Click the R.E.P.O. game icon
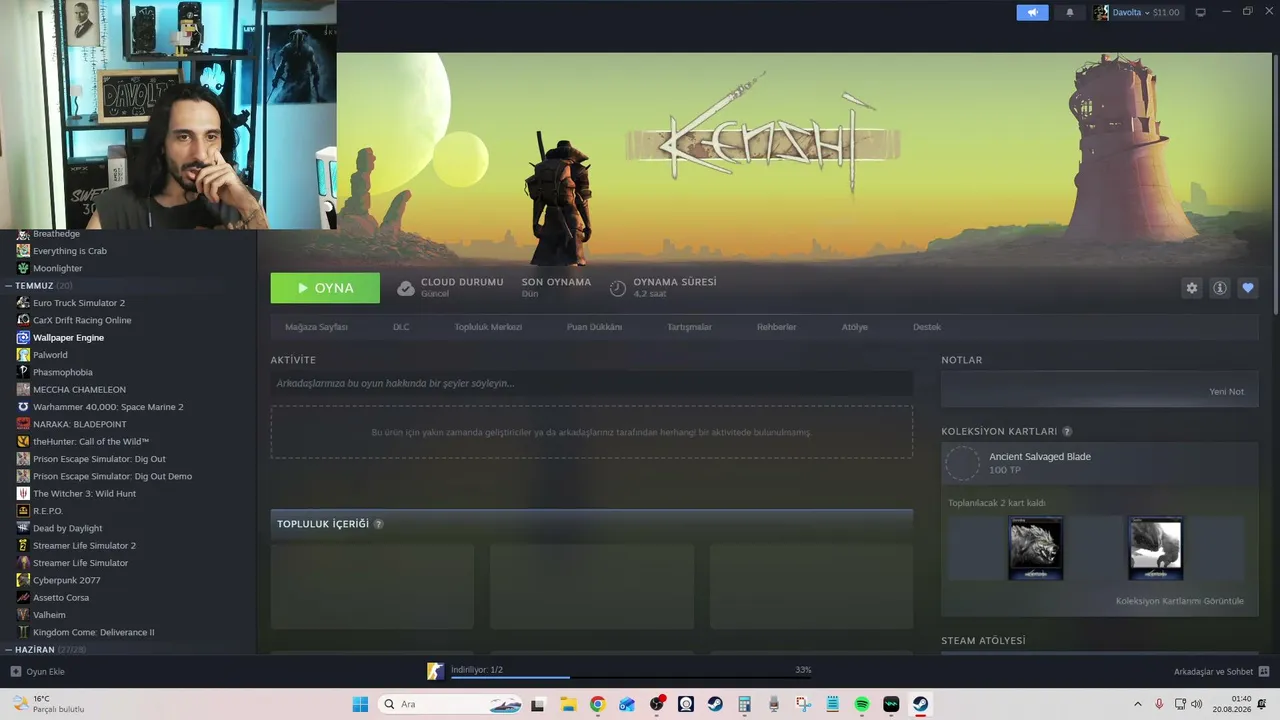The image size is (1280, 720). point(23,511)
